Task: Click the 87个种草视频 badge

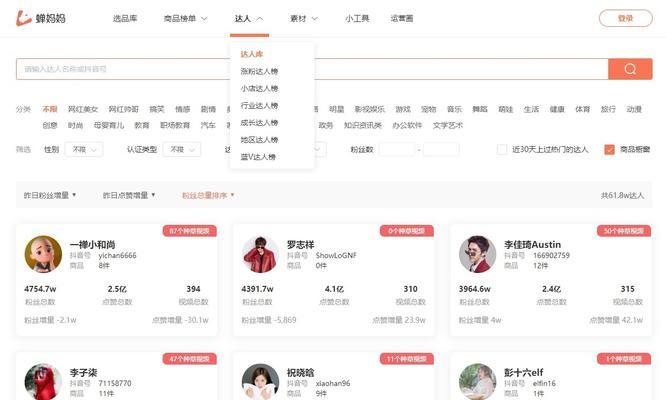Action: pyautogui.click(x=189, y=231)
